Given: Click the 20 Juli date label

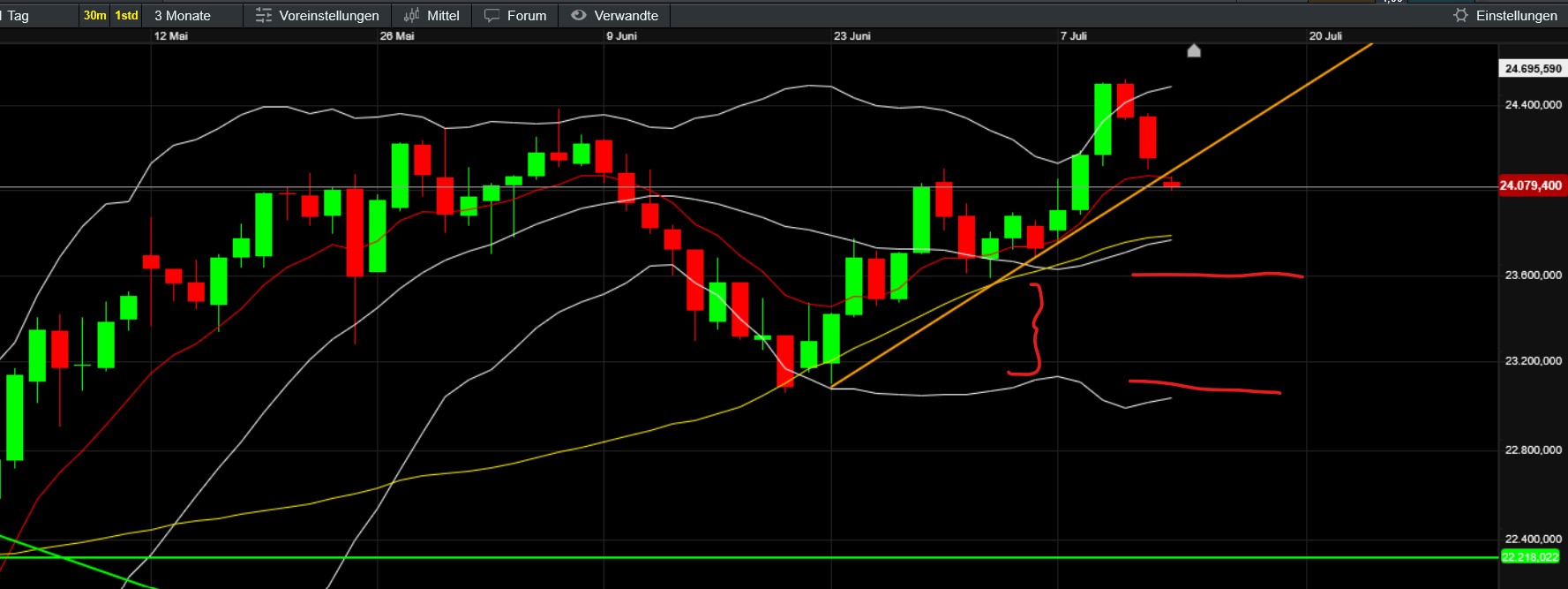Looking at the screenshot, I should (x=1325, y=36).
